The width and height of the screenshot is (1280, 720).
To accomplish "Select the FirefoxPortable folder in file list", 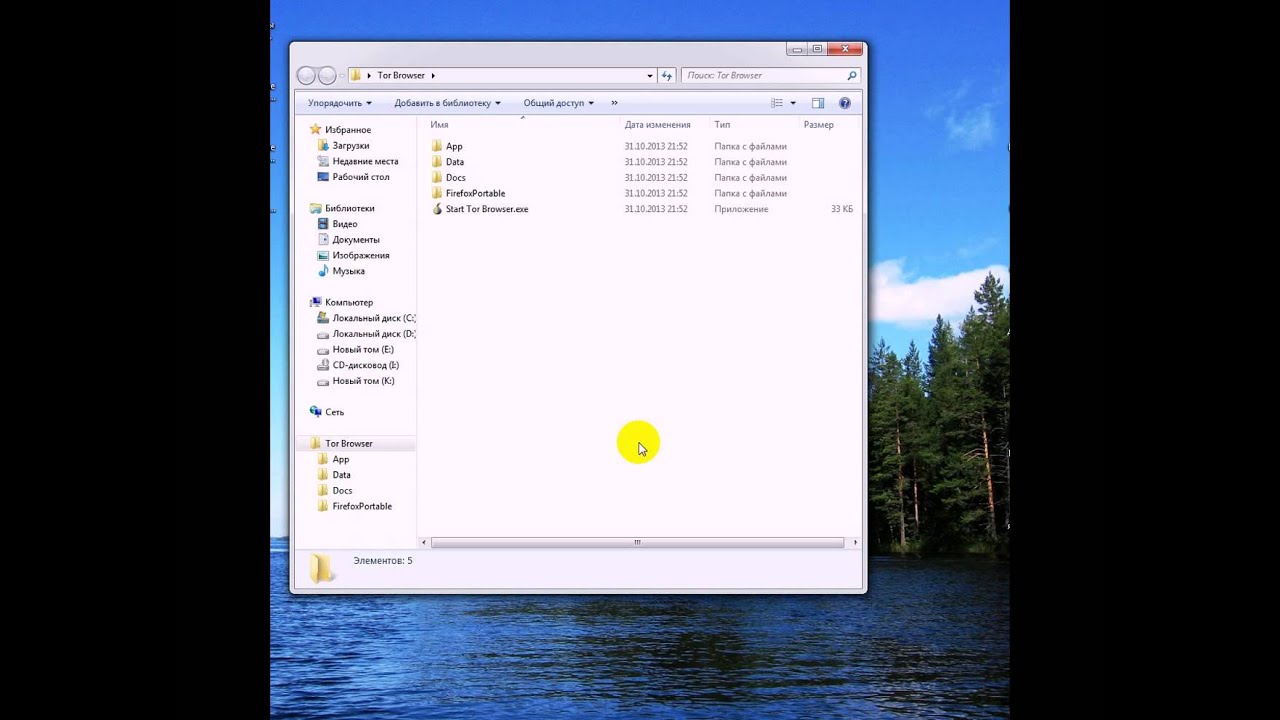I will (x=475, y=193).
